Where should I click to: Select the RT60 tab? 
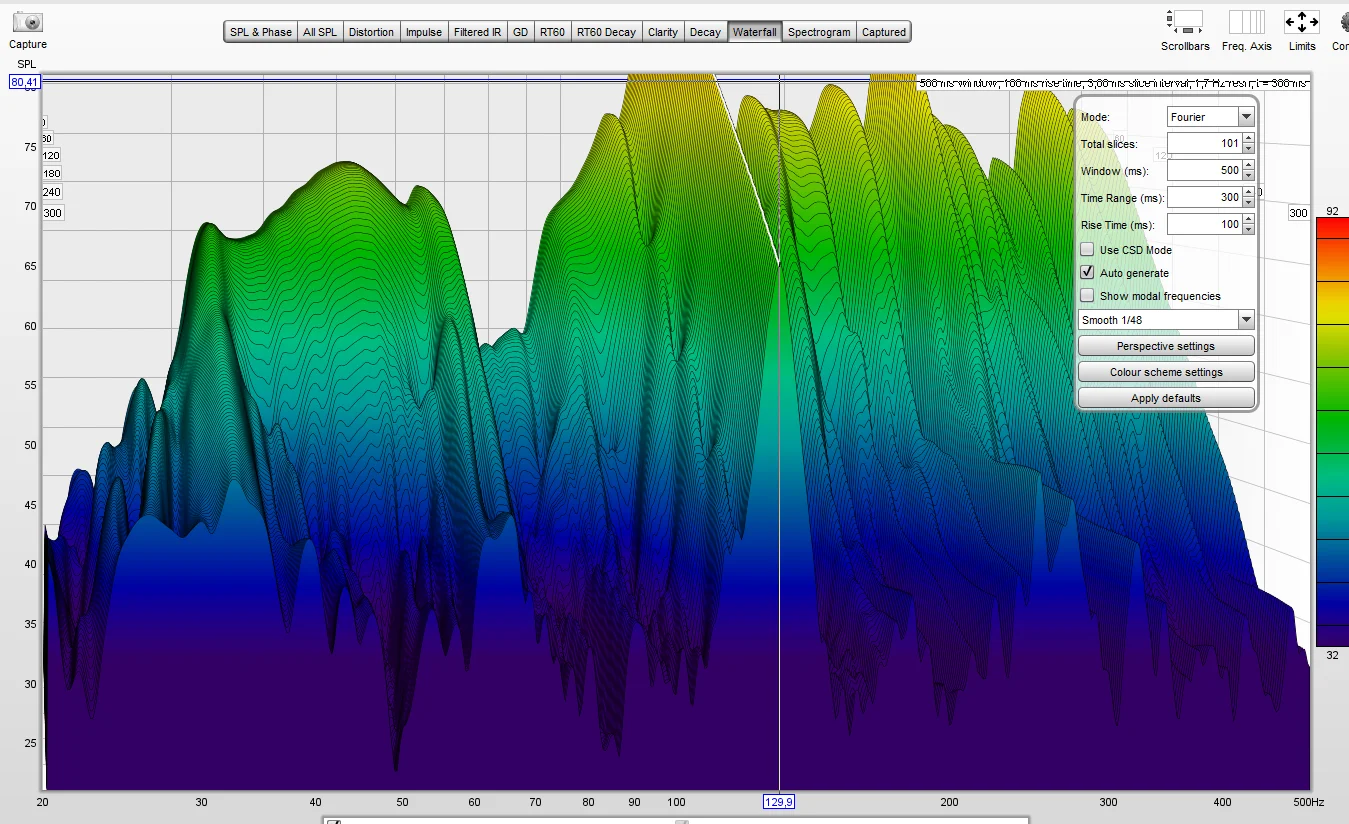click(553, 32)
